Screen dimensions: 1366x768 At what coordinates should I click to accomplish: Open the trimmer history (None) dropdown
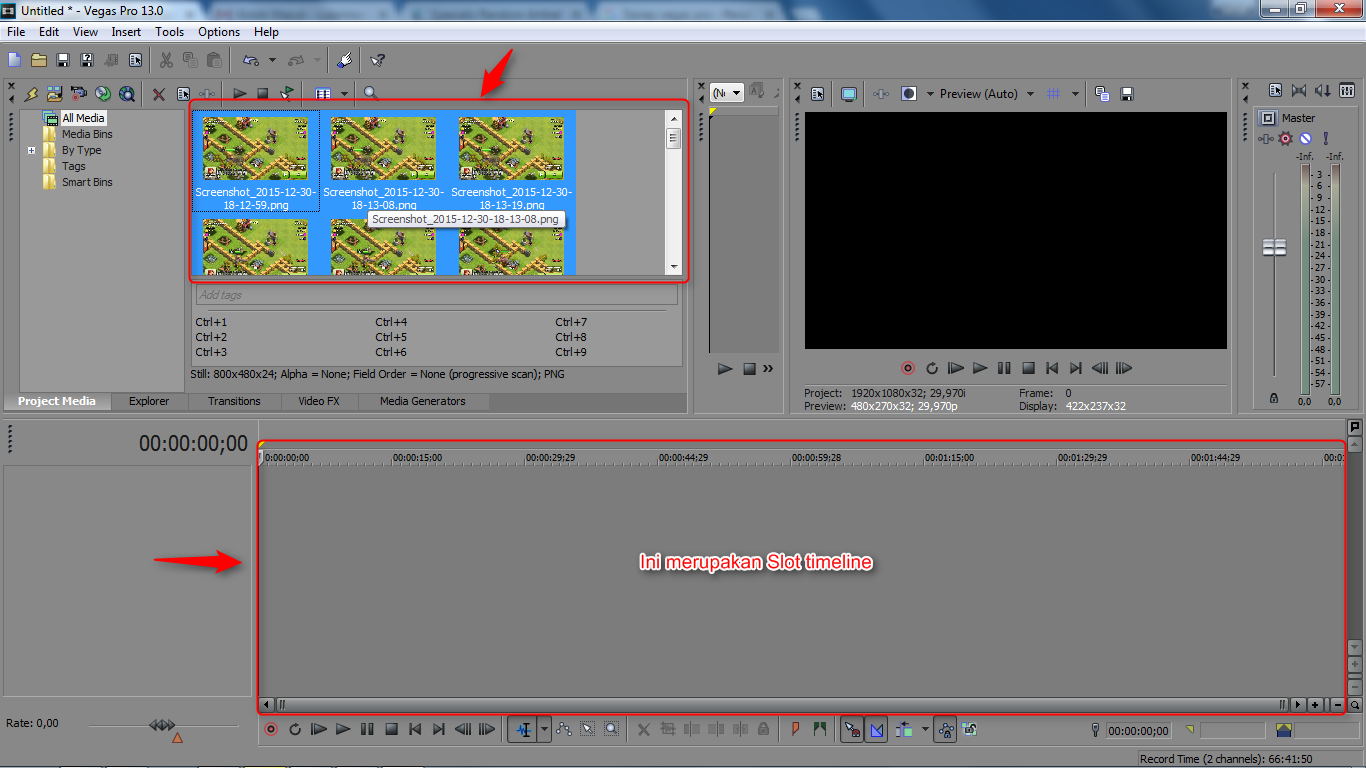[727, 93]
